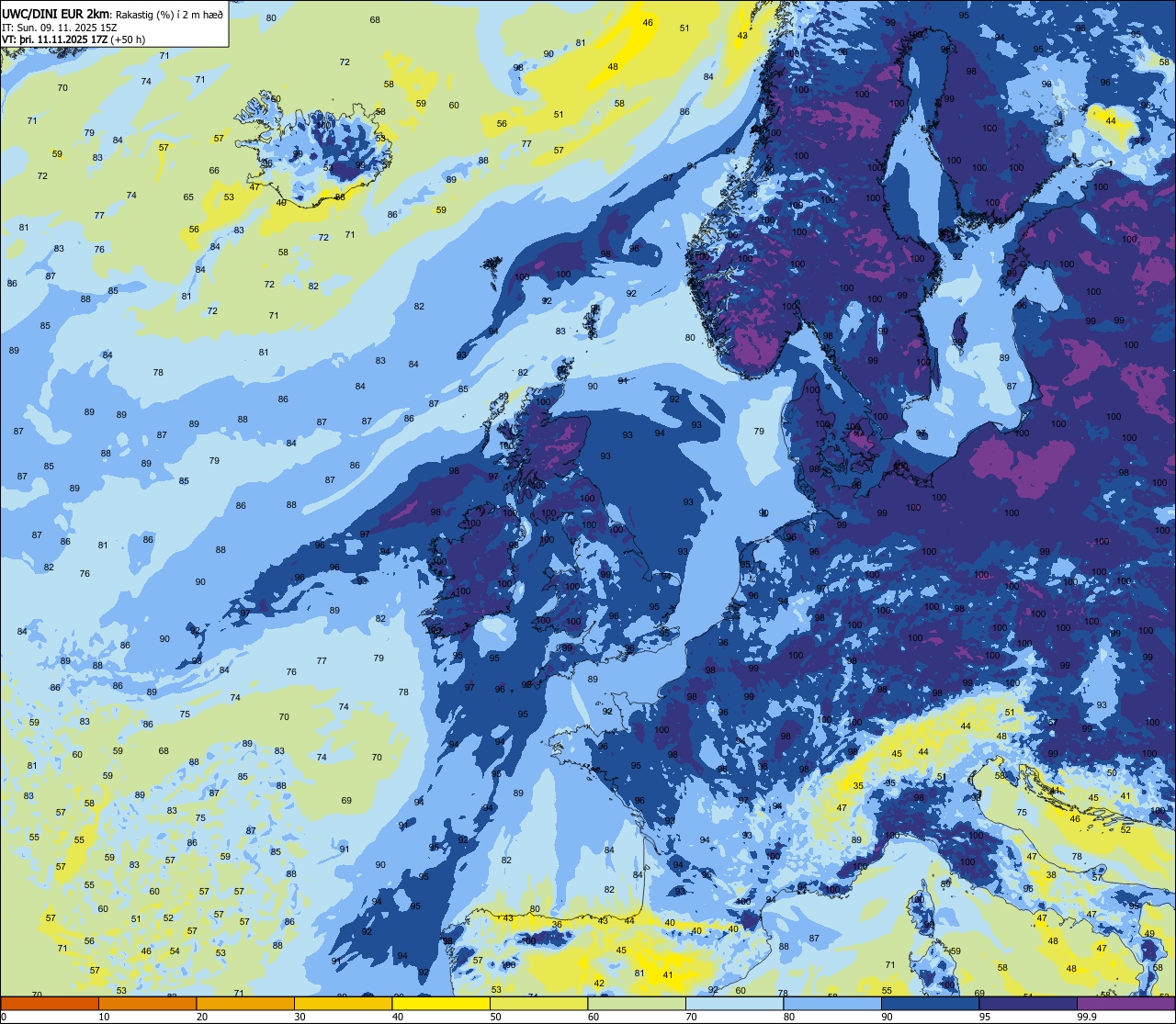Click the legend scale label 50
This screenshot has height=1024, width=1176.
click(495, 1017)
